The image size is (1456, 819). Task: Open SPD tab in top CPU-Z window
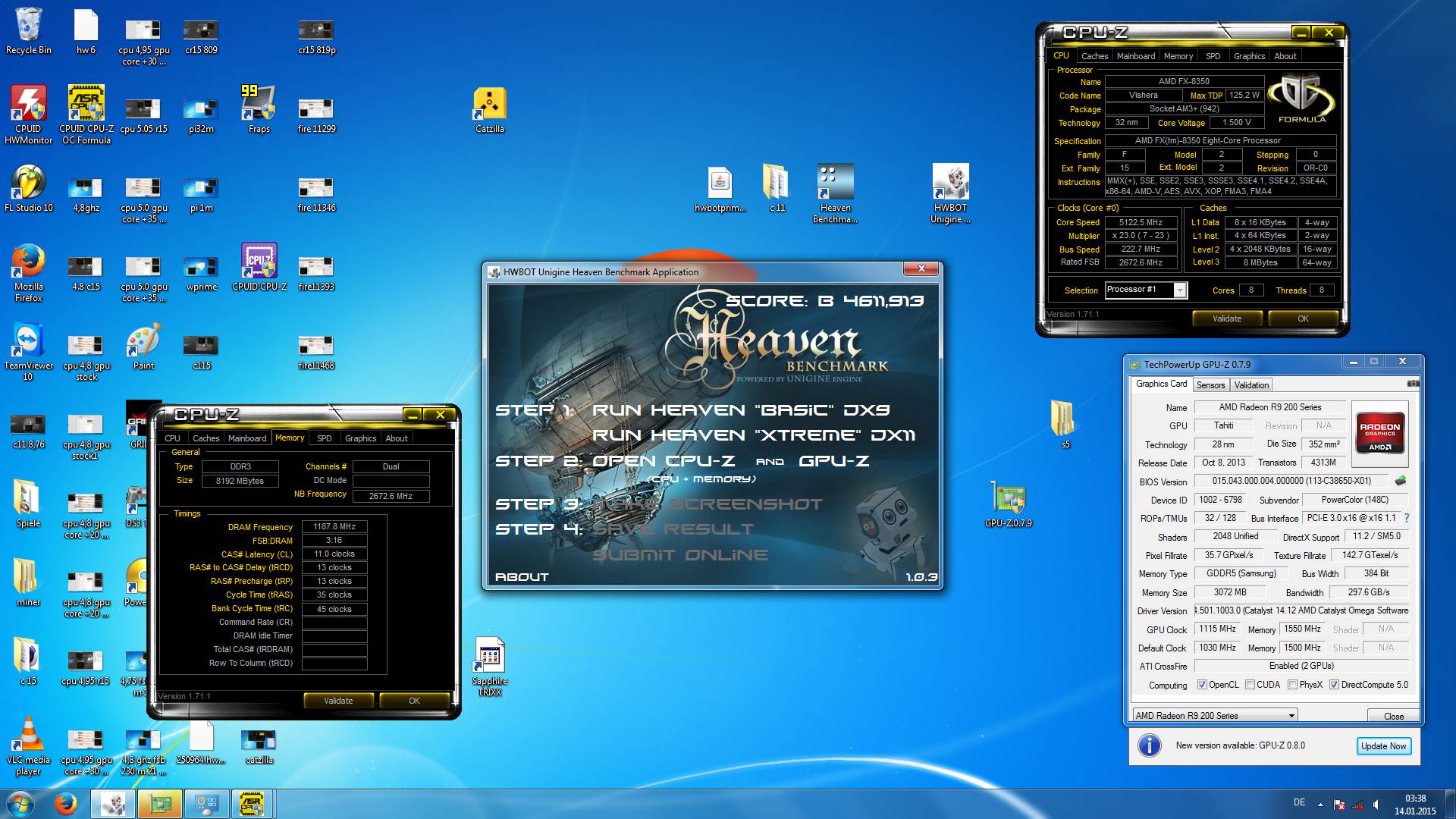coord(1213,56)
